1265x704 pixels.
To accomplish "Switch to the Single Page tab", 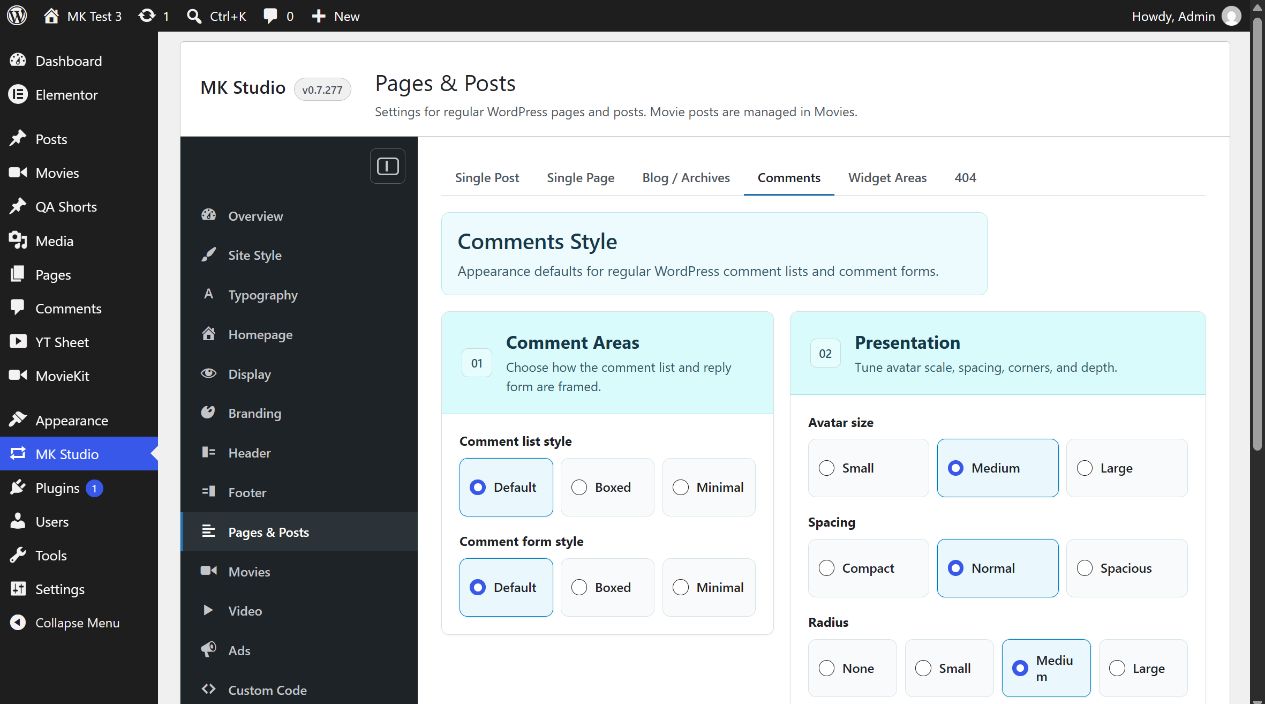I will (x=580, y=177).
